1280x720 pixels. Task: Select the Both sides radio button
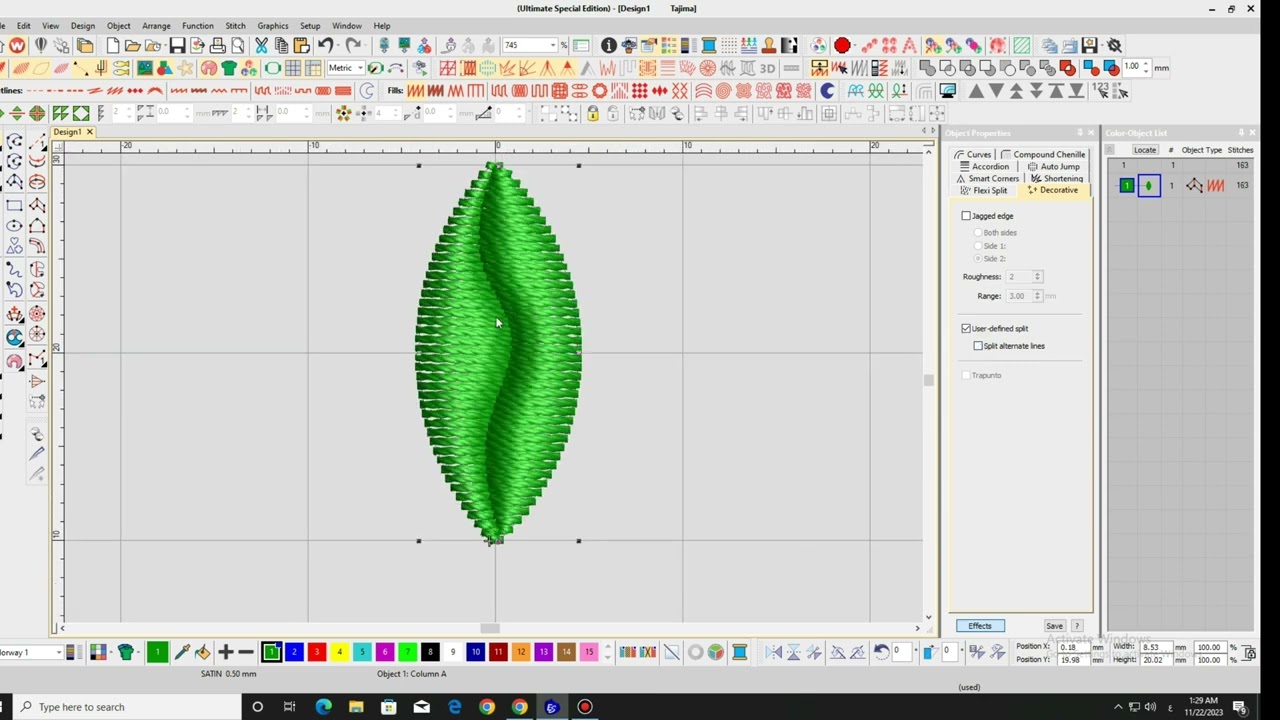pos(978,233)
